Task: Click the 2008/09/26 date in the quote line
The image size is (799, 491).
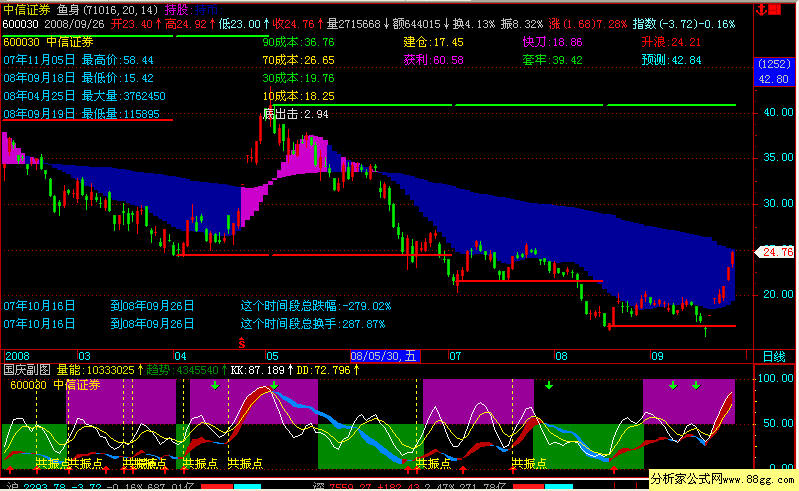Action: pyautogui.click(x=74, y=24)
